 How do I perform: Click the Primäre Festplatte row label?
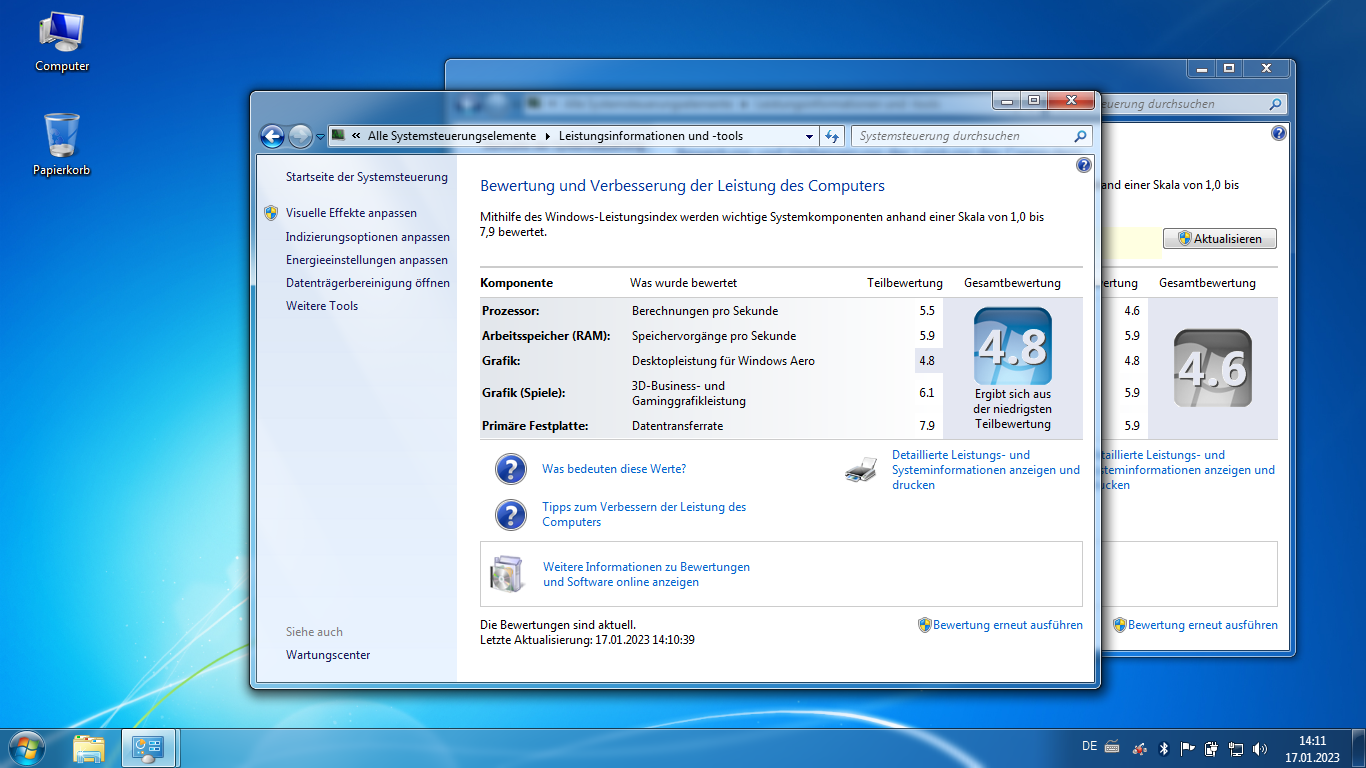[535, 426]
